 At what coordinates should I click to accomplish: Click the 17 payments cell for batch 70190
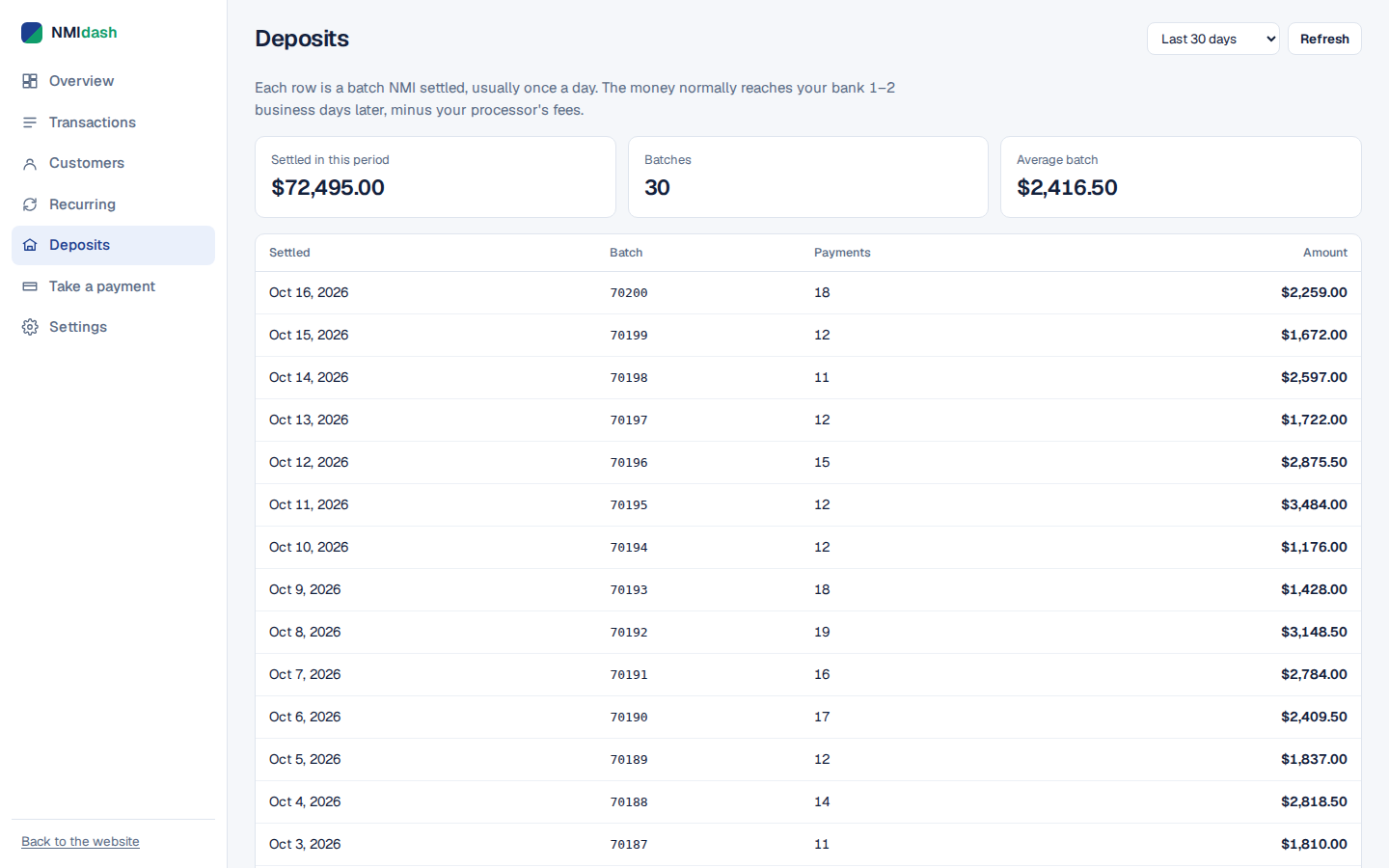point(822,717)
